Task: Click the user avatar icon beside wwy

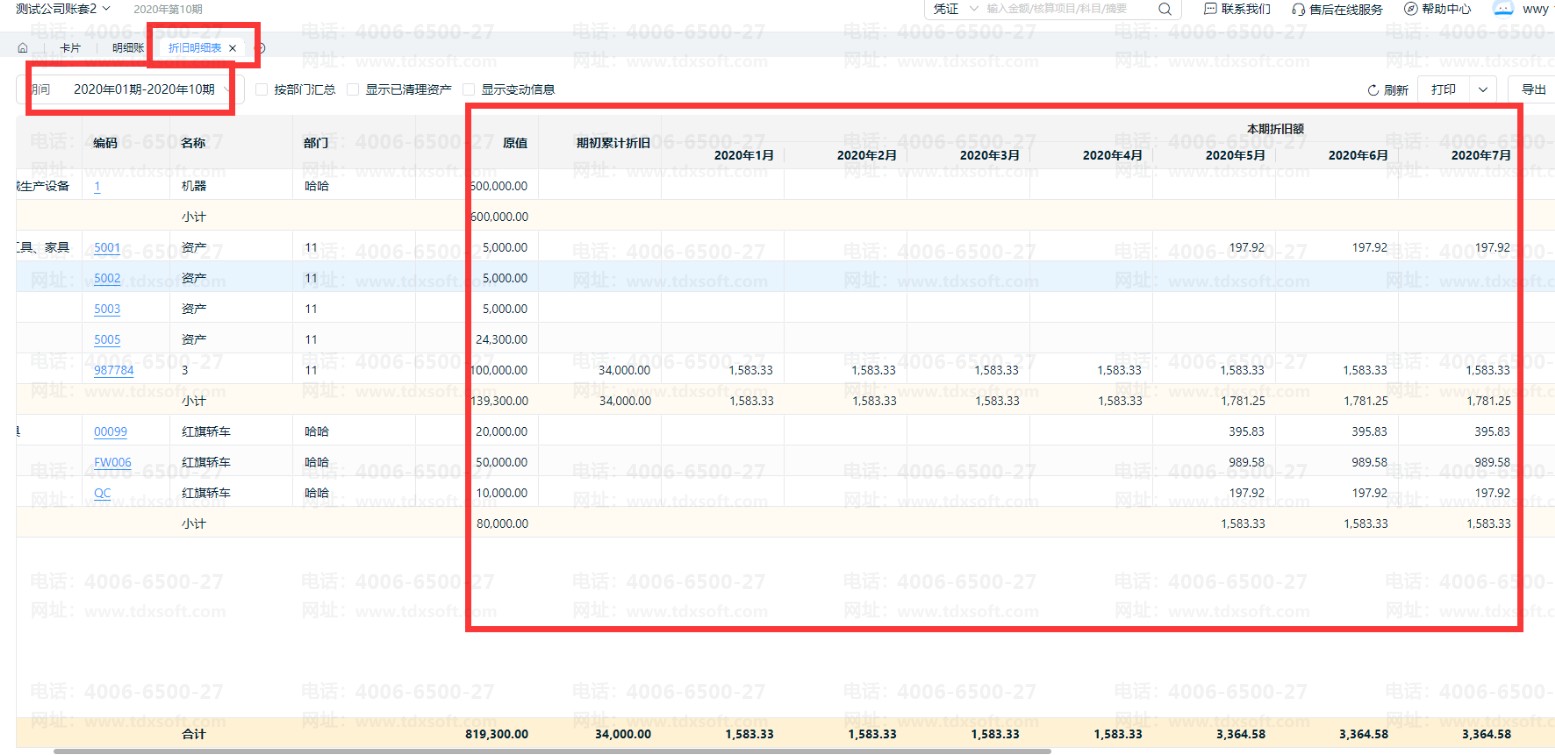Action: tap(1503, 9)
